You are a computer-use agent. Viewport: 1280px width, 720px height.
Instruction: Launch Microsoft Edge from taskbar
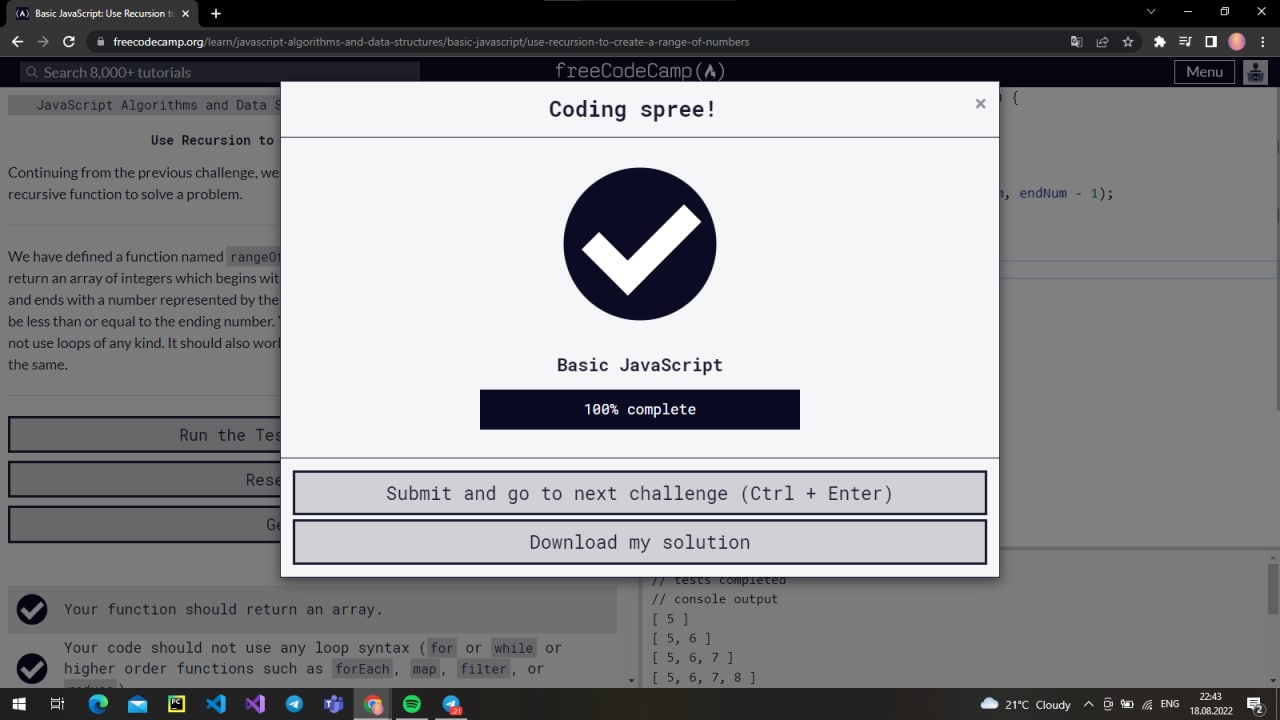pyautogui.click(x=97, y=704)
